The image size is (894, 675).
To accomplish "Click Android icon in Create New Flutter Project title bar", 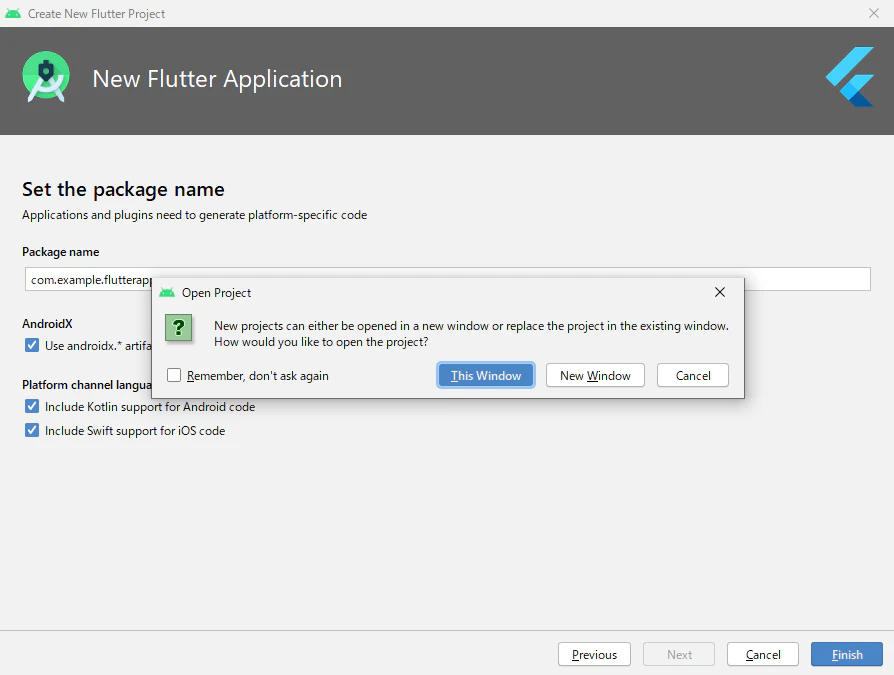I will pos(13,13).
